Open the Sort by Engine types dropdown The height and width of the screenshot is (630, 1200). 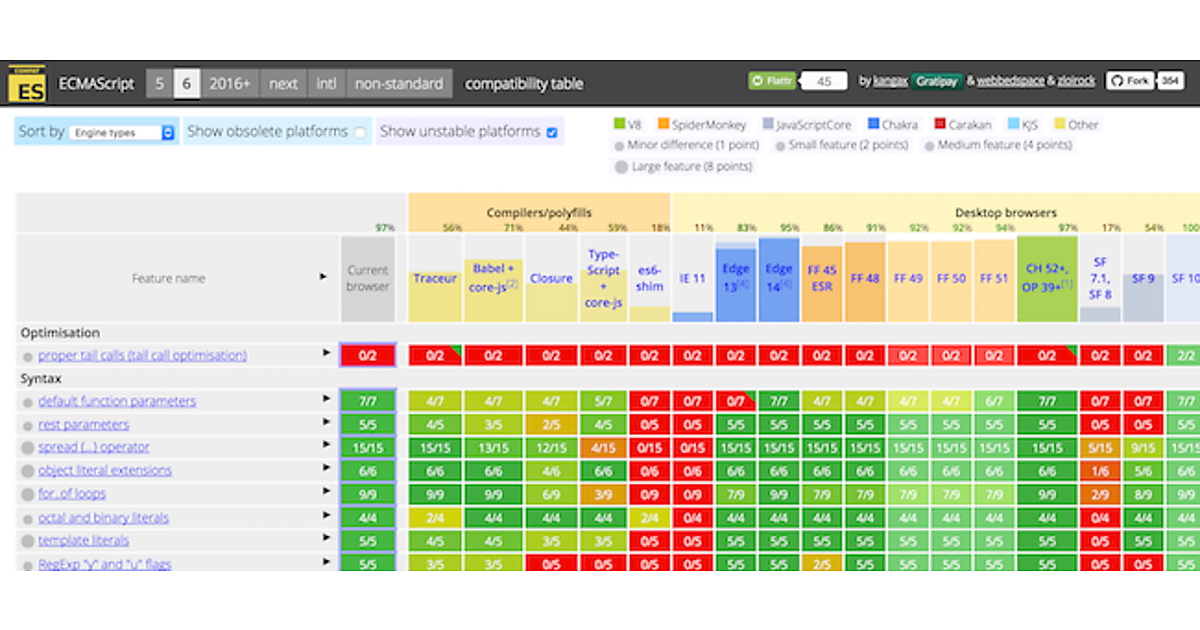pos(122,132)
